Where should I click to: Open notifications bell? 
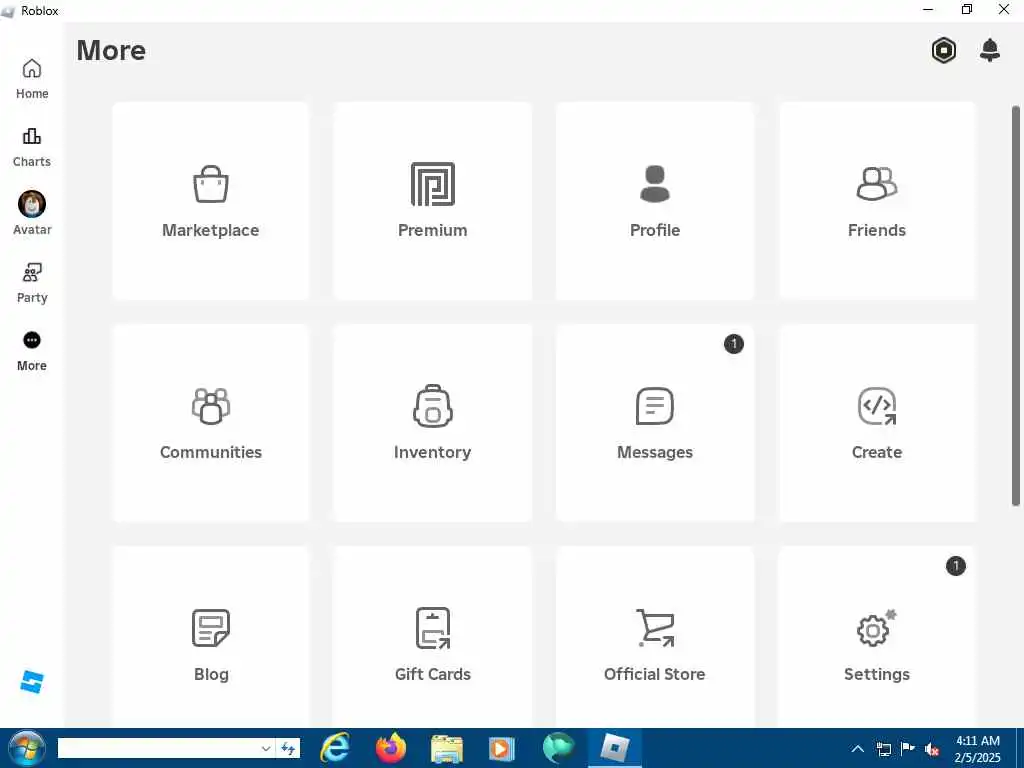(x=990, y=50)
